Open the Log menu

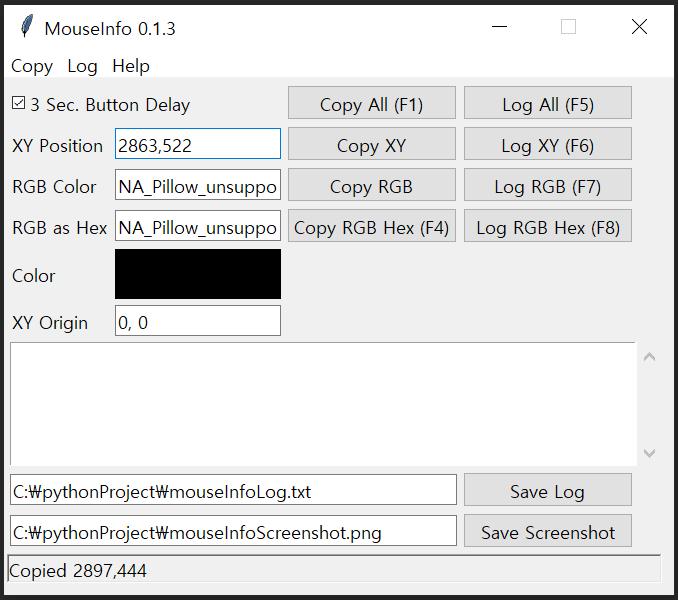coord(82,66)
